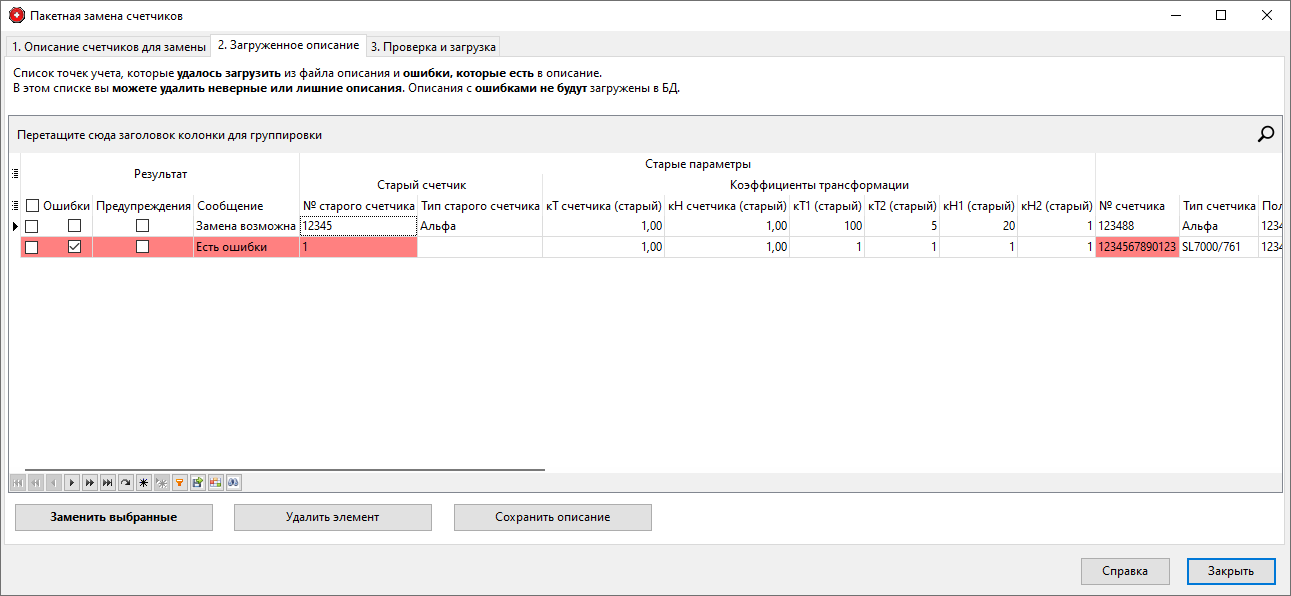Enable the Ошибки header checkbox
1291x596 pixels.
(30, 204)
